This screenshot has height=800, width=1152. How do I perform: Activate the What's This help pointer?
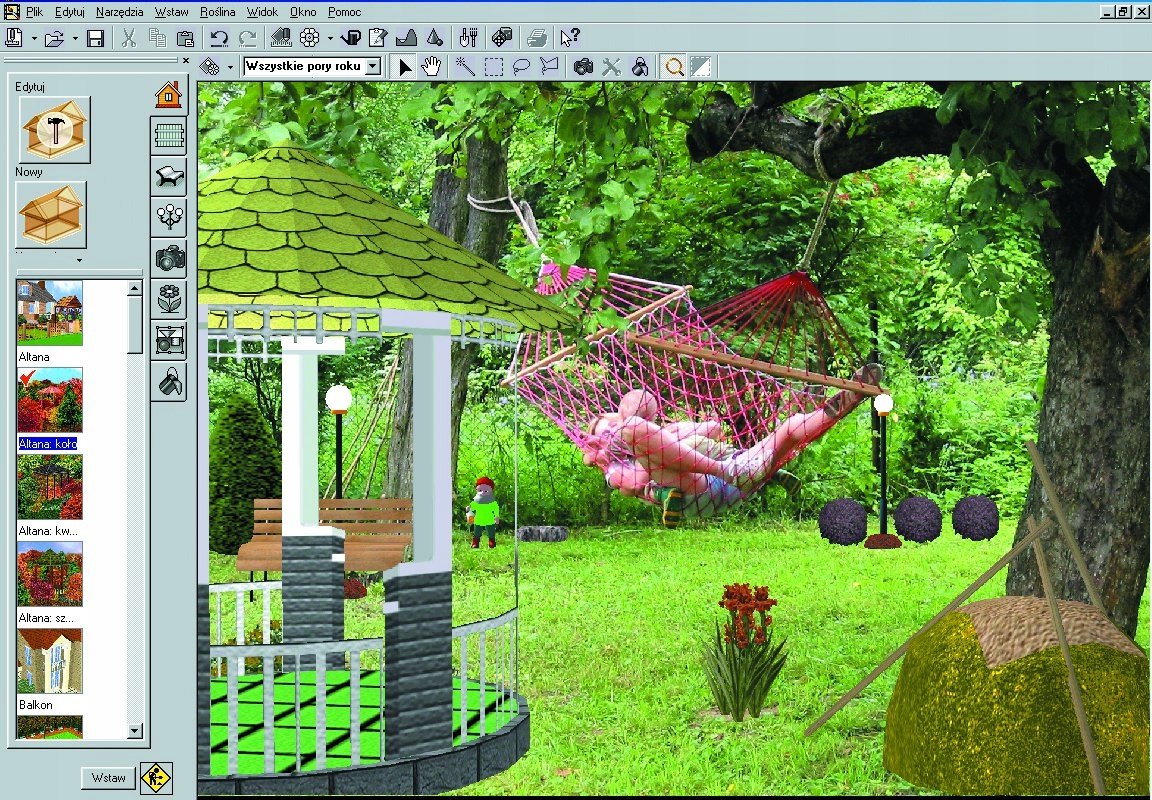(x=569, y=37)
